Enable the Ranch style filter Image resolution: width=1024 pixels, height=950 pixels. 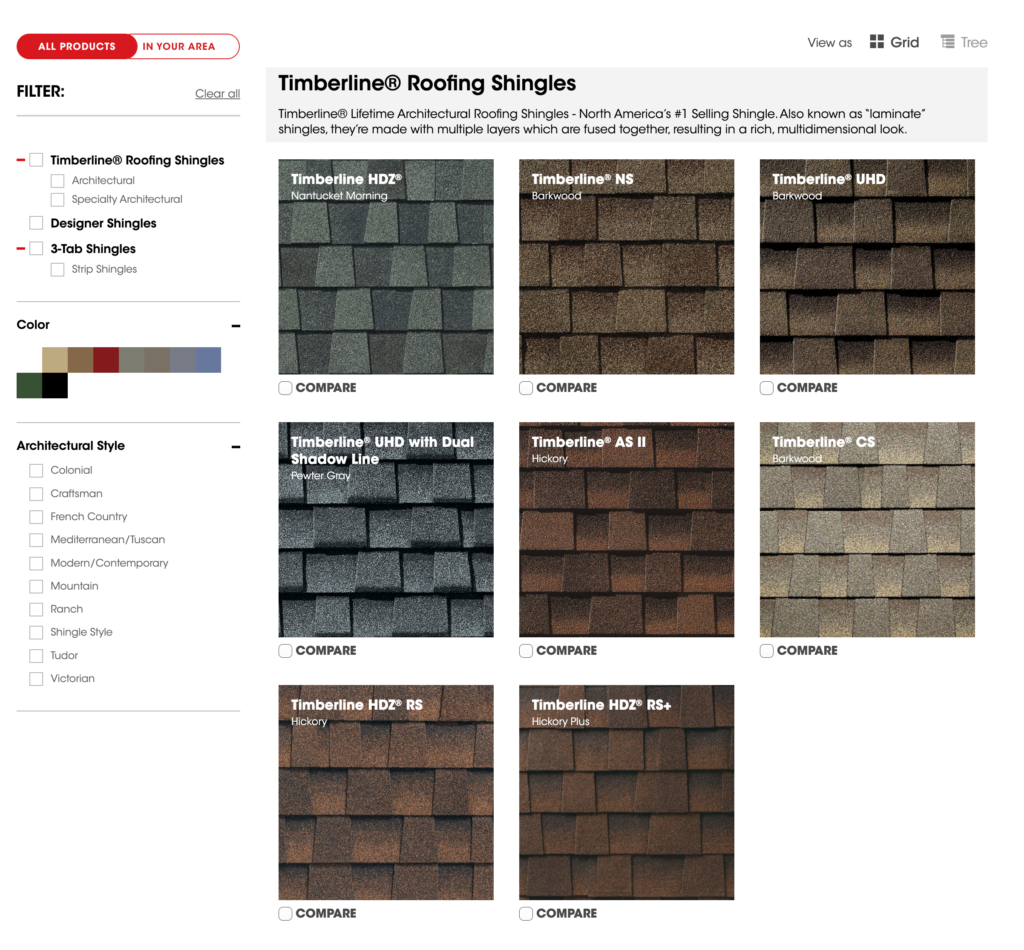[x=36, y=610]
